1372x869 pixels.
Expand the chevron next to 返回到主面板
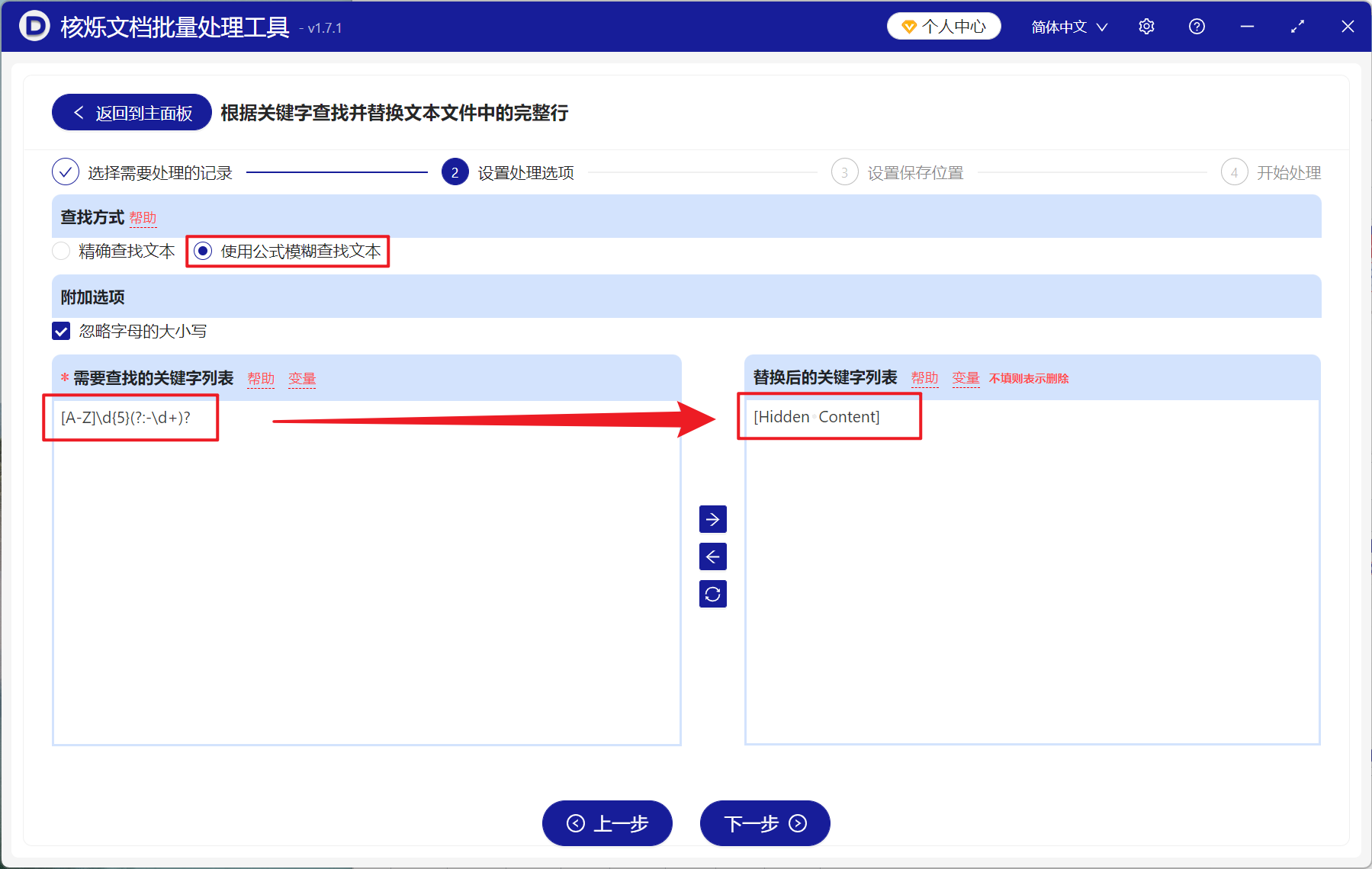(79, 112)
